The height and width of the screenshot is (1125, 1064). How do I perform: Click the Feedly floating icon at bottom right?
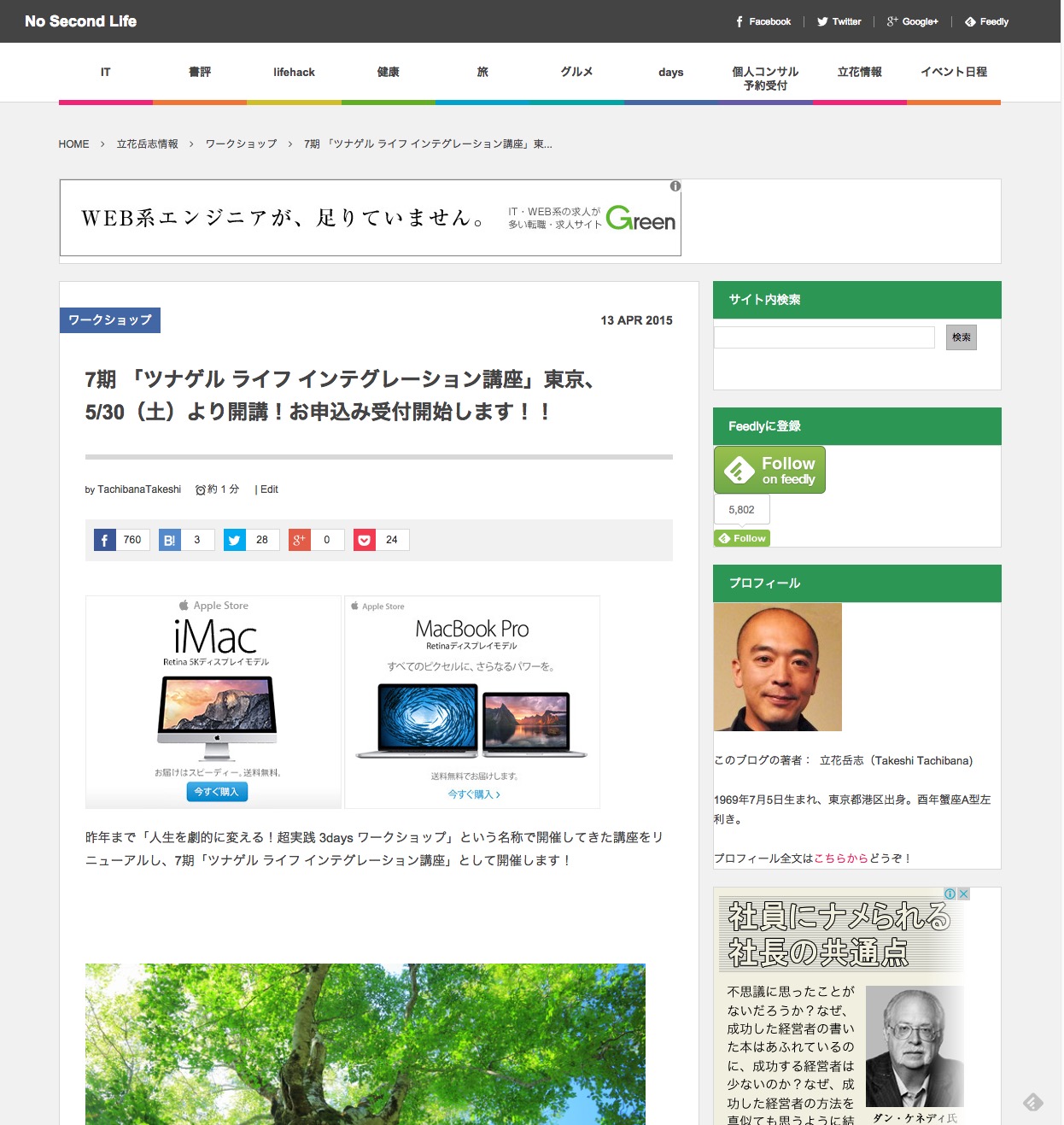[1033, 1102]
